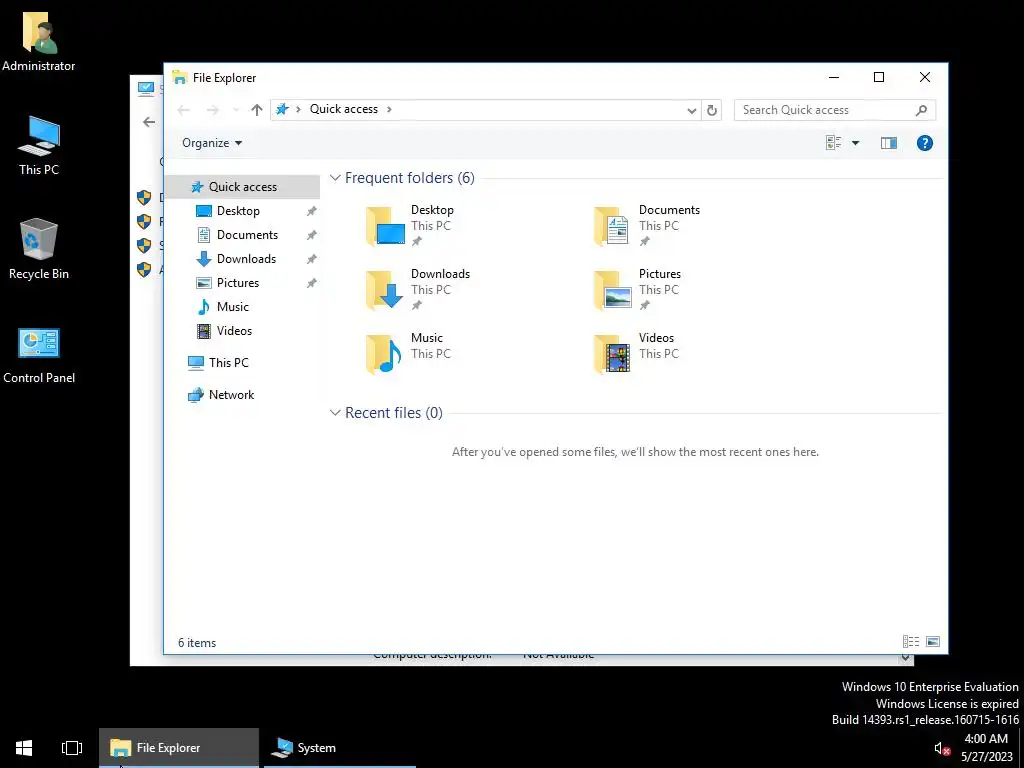Go back in File Explorer navigation
The height and width of the screenshot is (768, 1024).
[184, 110]
